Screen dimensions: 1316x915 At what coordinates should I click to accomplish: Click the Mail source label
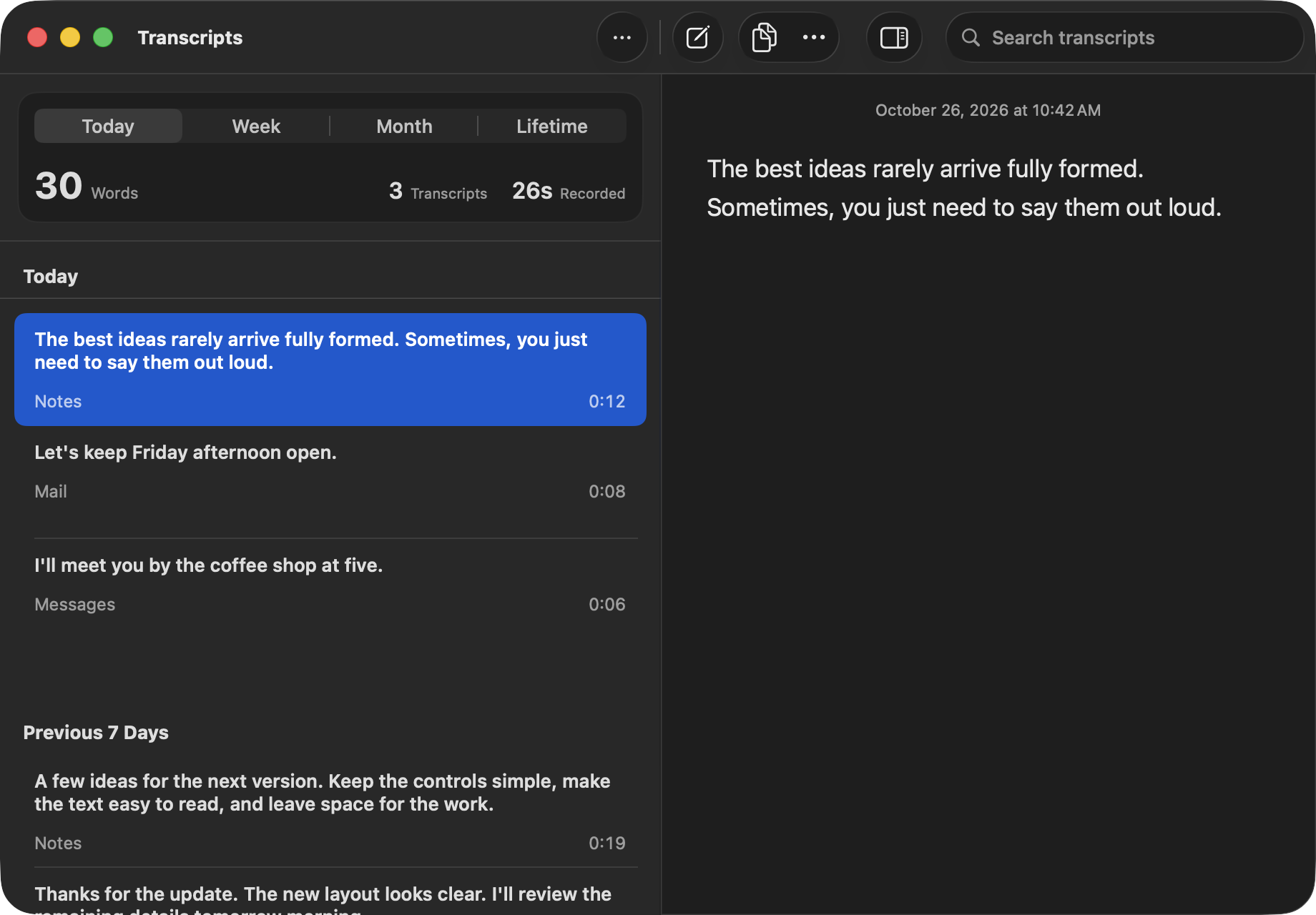click(51, 492)
